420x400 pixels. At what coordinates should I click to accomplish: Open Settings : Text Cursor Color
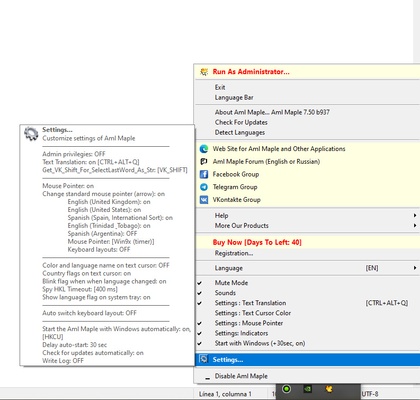253,313
